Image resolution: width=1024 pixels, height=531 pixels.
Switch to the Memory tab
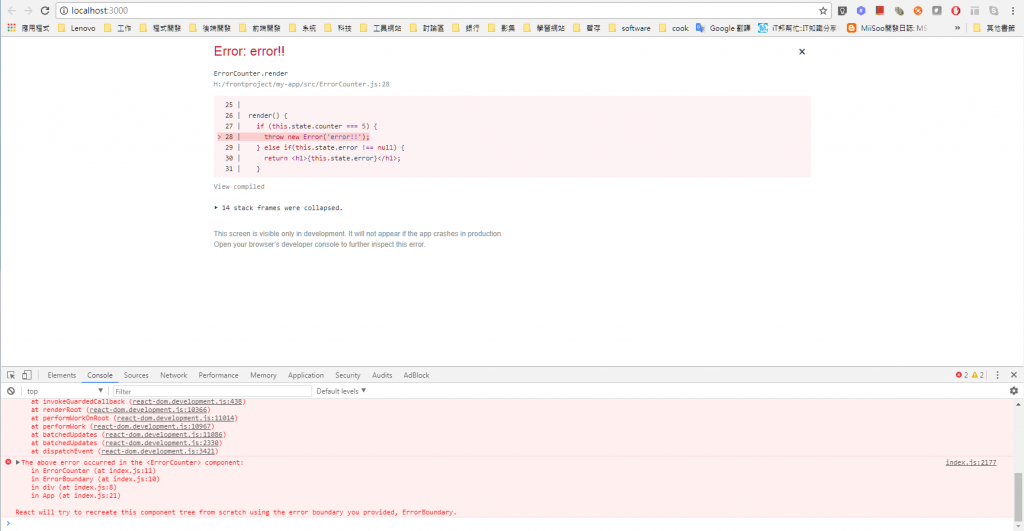tap(263, 376)
